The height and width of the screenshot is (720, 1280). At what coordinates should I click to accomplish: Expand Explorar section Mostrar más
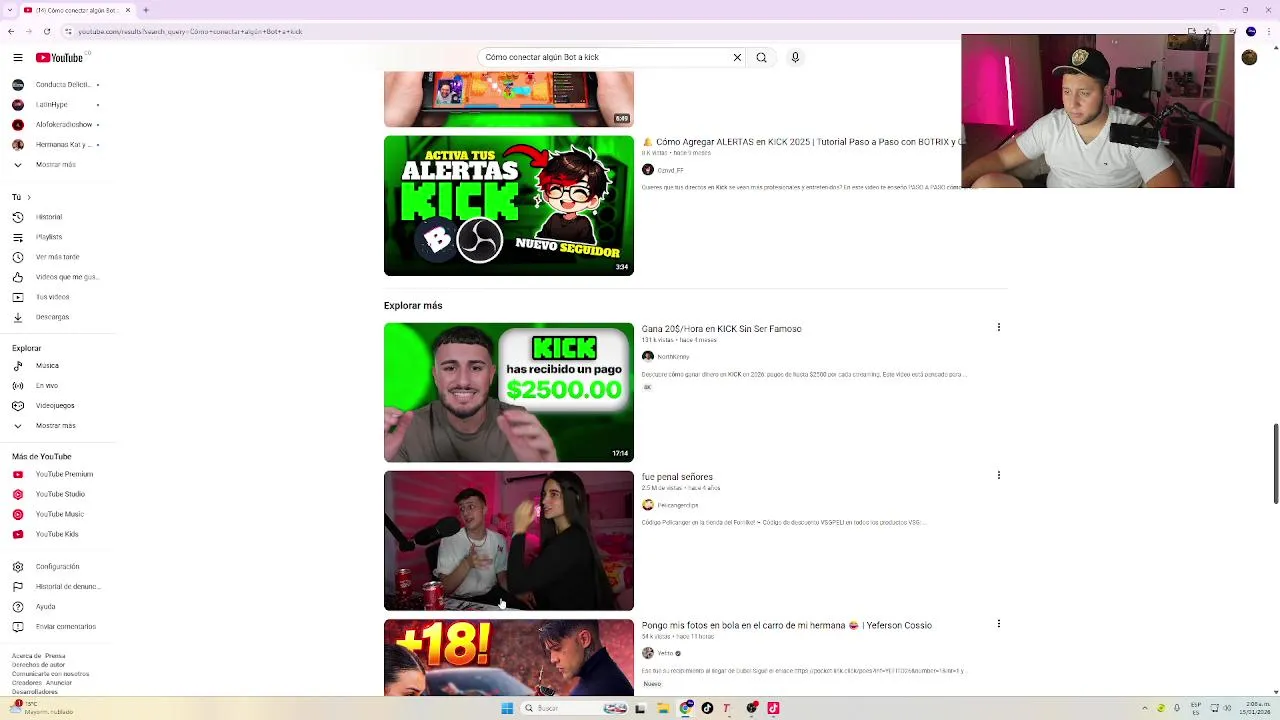click(x=58, y=426)
